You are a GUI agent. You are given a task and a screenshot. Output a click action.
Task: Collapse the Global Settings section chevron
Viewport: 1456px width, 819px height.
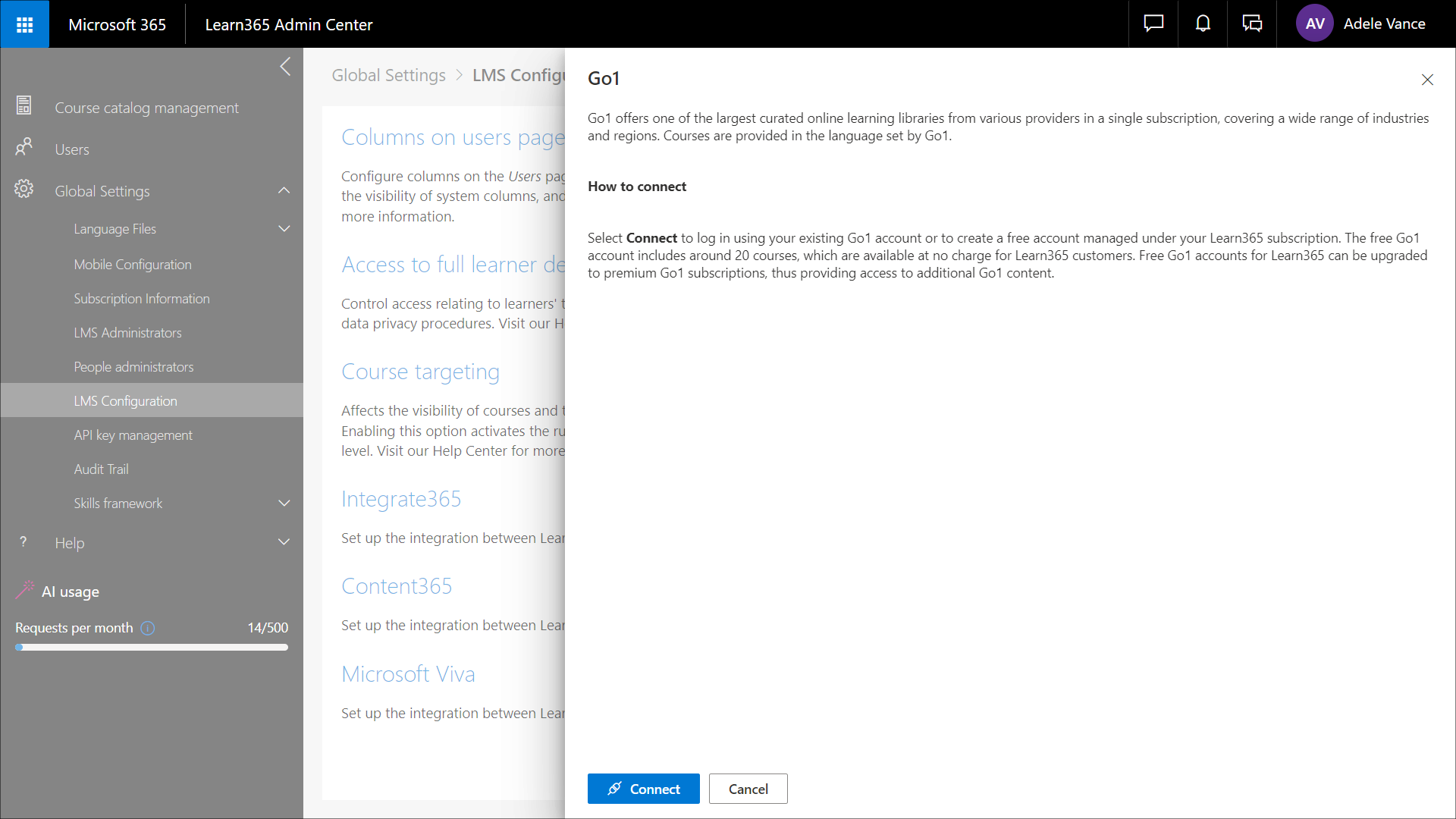pyautogui.click(x=284, y=190)
